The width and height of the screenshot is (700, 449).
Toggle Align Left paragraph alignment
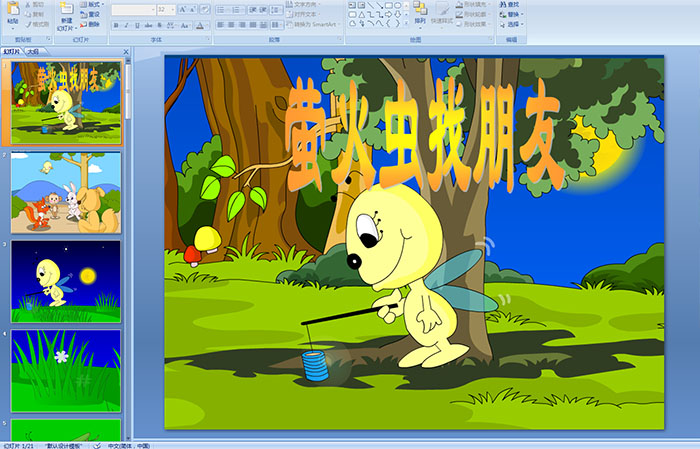tap(220, 25)
